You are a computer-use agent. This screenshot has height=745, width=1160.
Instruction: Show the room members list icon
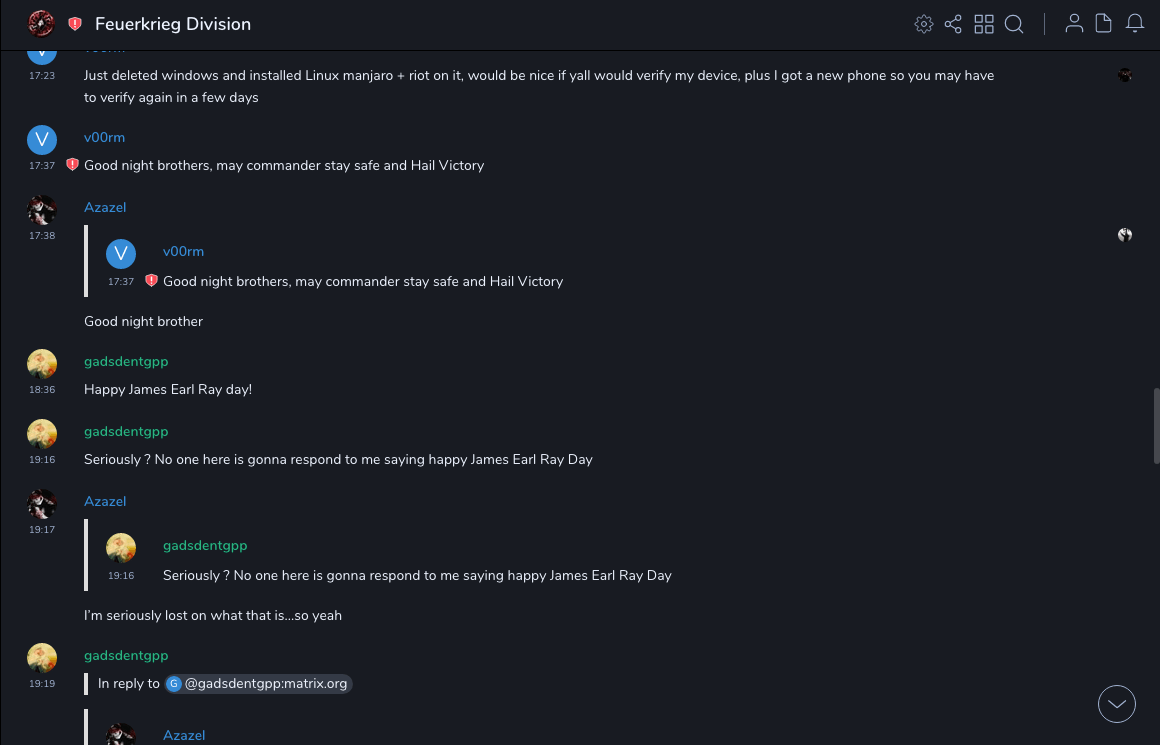[x=1074, y=24]
